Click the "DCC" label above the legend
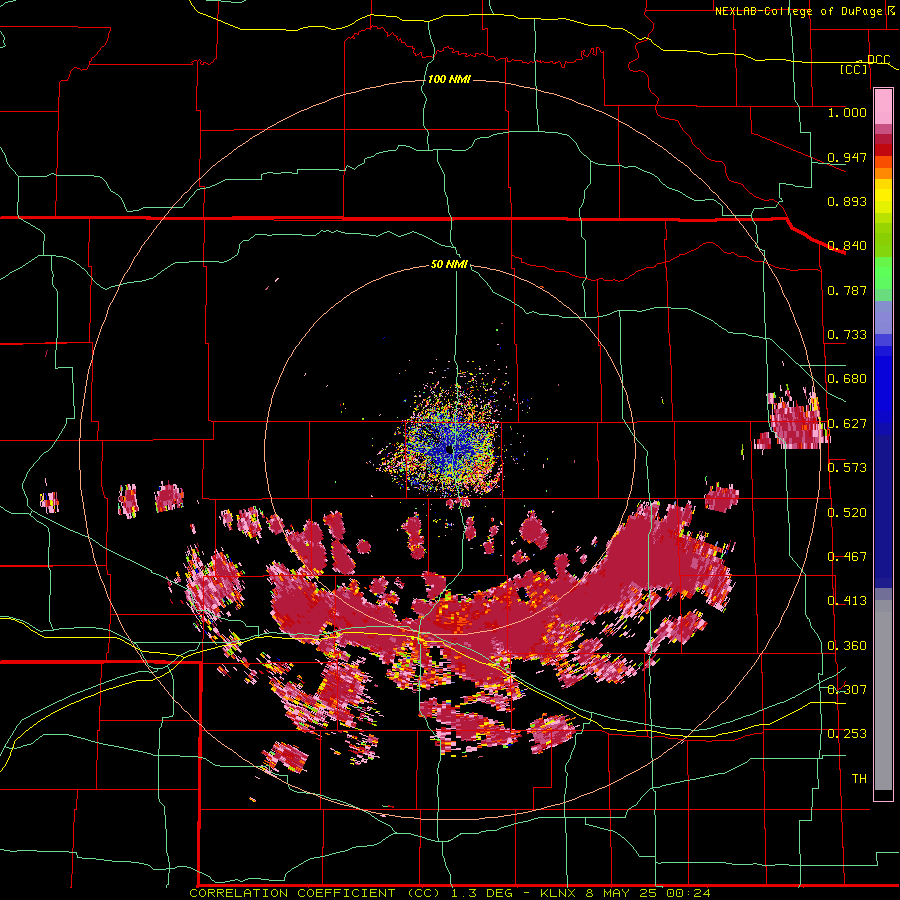 tap(878, 60)
